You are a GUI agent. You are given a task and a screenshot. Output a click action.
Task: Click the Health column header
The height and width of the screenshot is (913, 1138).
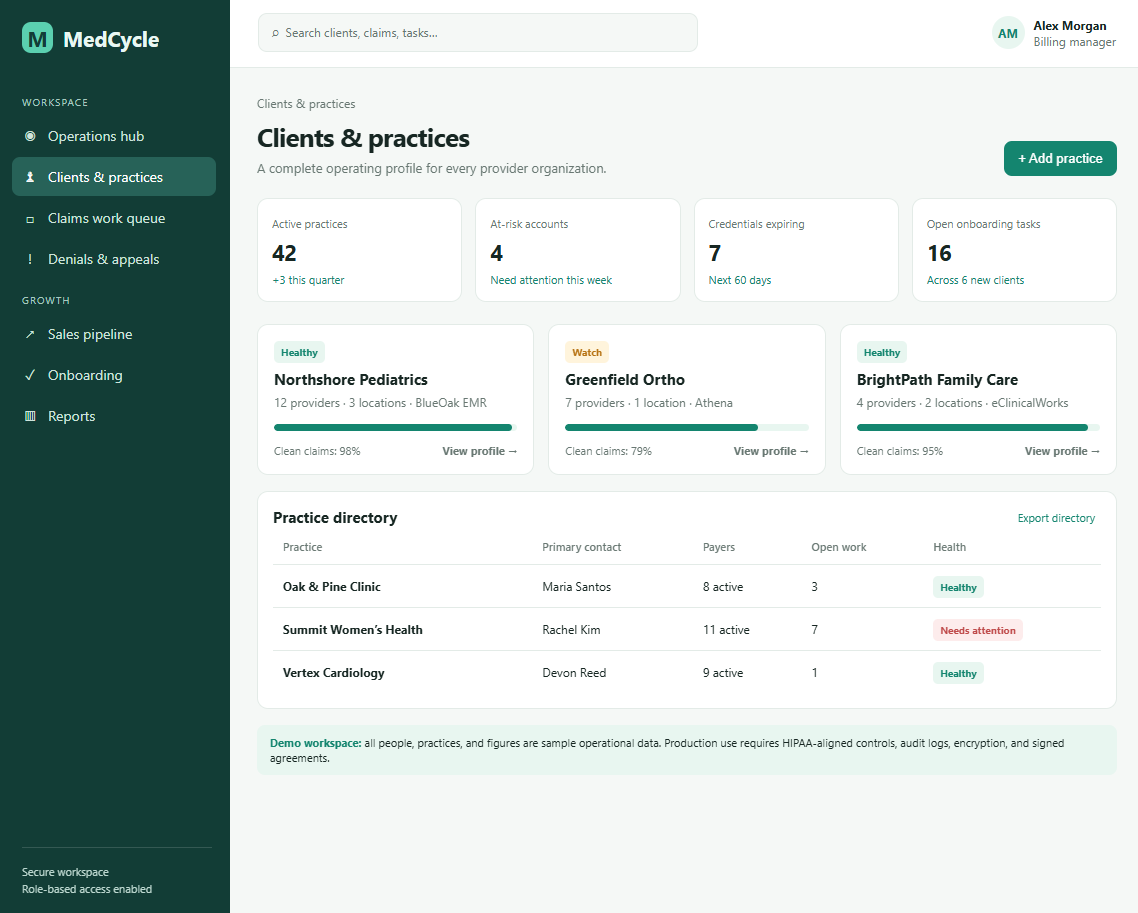(x=949, y=547)
